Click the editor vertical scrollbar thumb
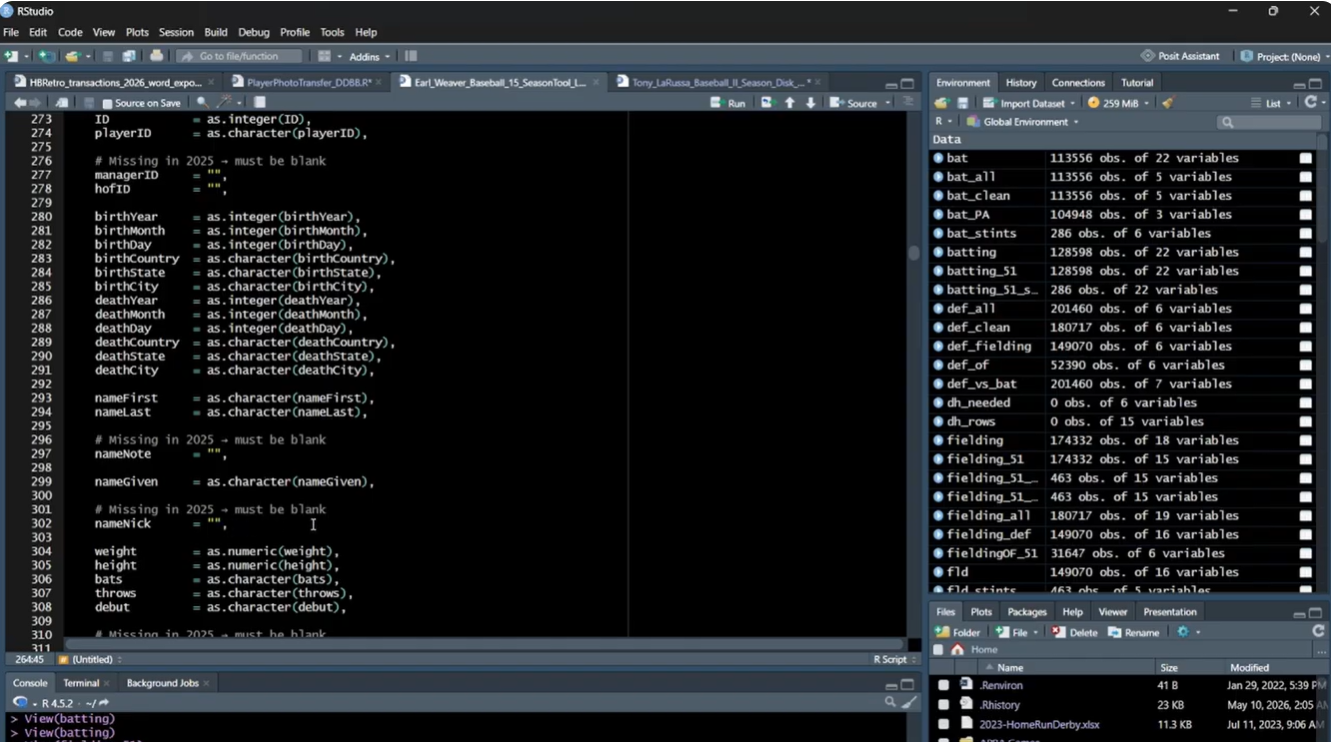1331x742 pixels. (913, 254)
